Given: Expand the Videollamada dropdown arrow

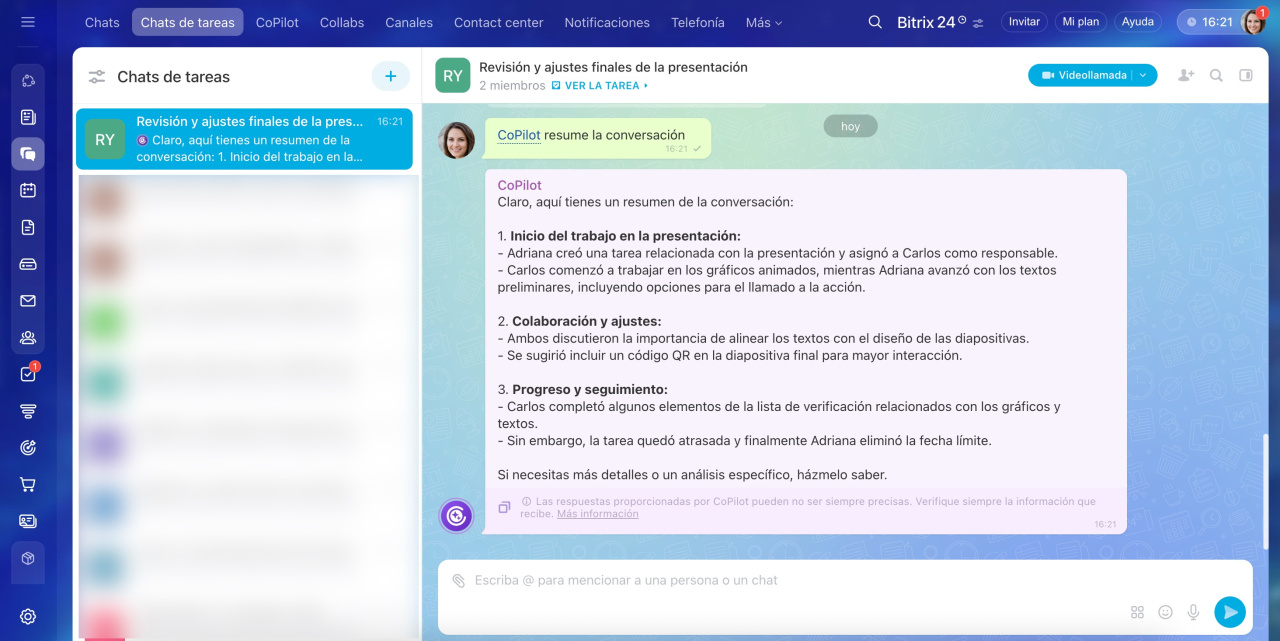Looking at the screenshot, I should coord(1145,75).
